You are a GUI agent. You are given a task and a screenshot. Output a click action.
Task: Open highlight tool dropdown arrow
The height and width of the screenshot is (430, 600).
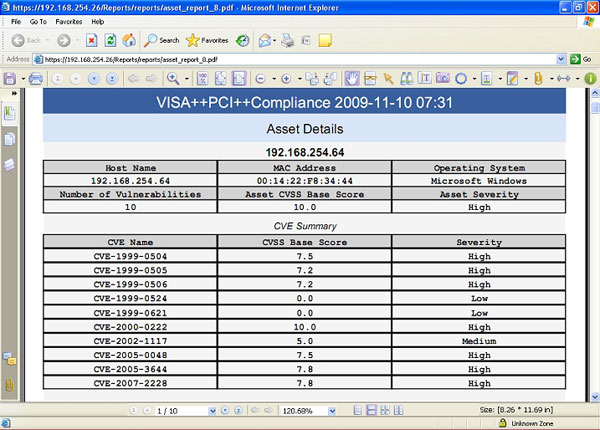(x=500, y=79)
